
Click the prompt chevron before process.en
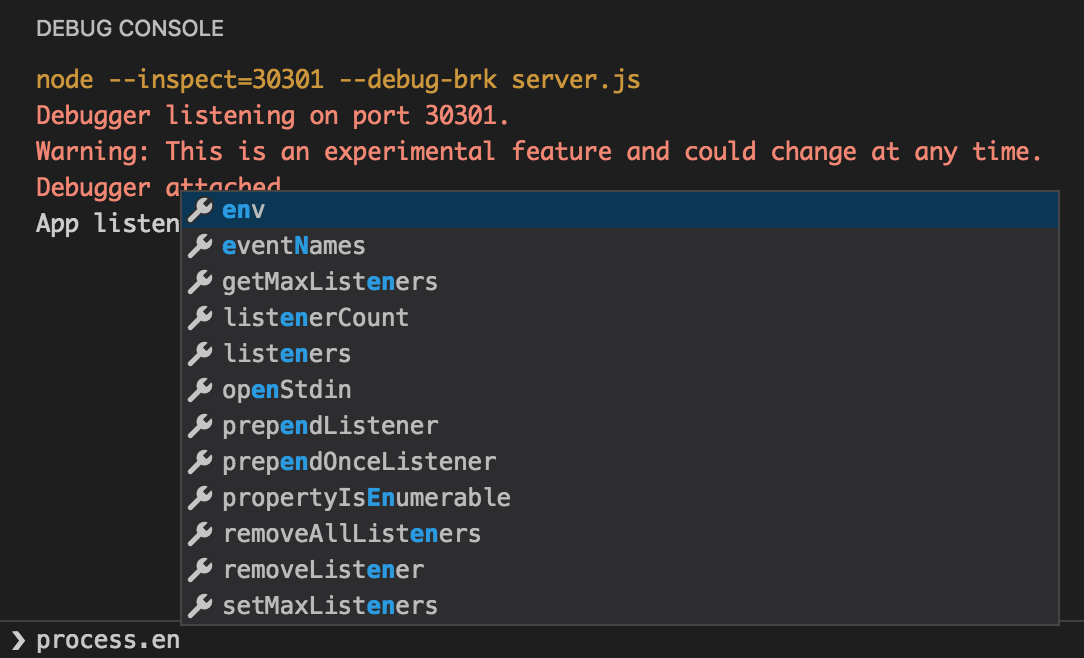tap(18, 641)
